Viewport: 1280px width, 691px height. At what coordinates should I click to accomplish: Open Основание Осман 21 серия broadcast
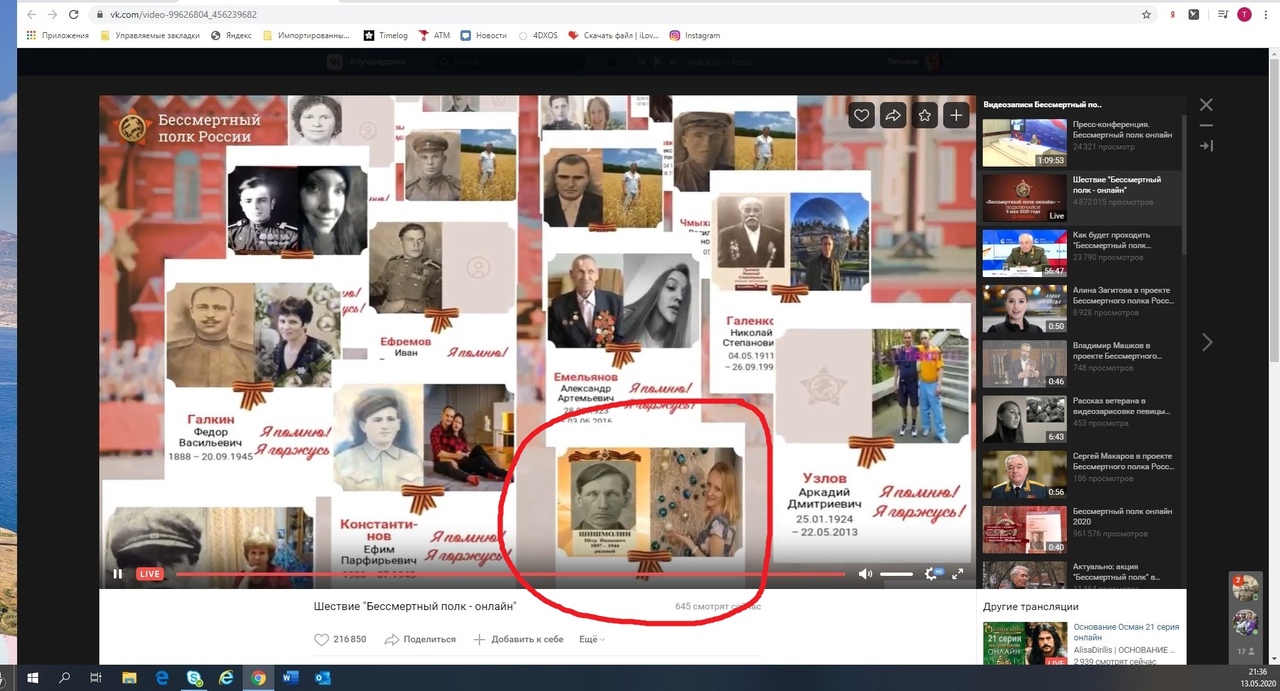pos(1126,632)
